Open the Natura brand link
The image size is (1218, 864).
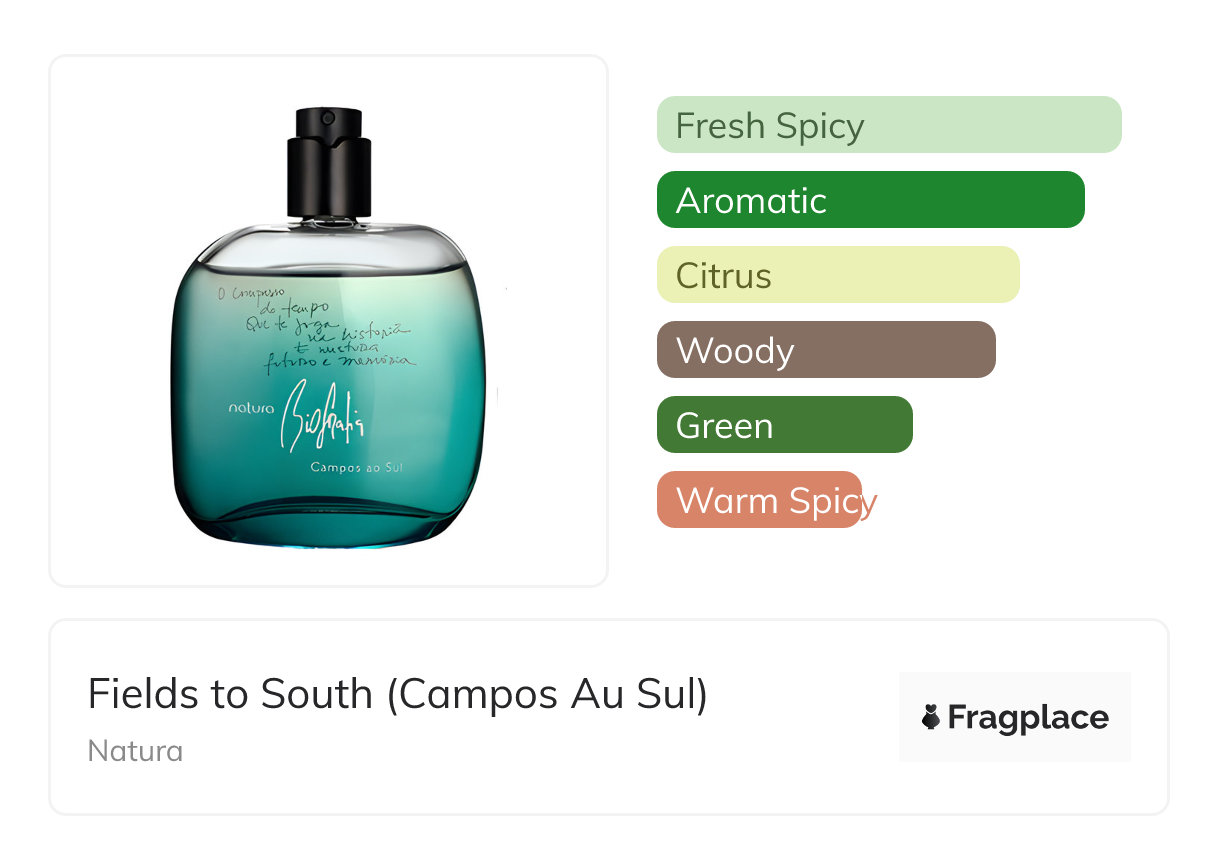[135, 751]
